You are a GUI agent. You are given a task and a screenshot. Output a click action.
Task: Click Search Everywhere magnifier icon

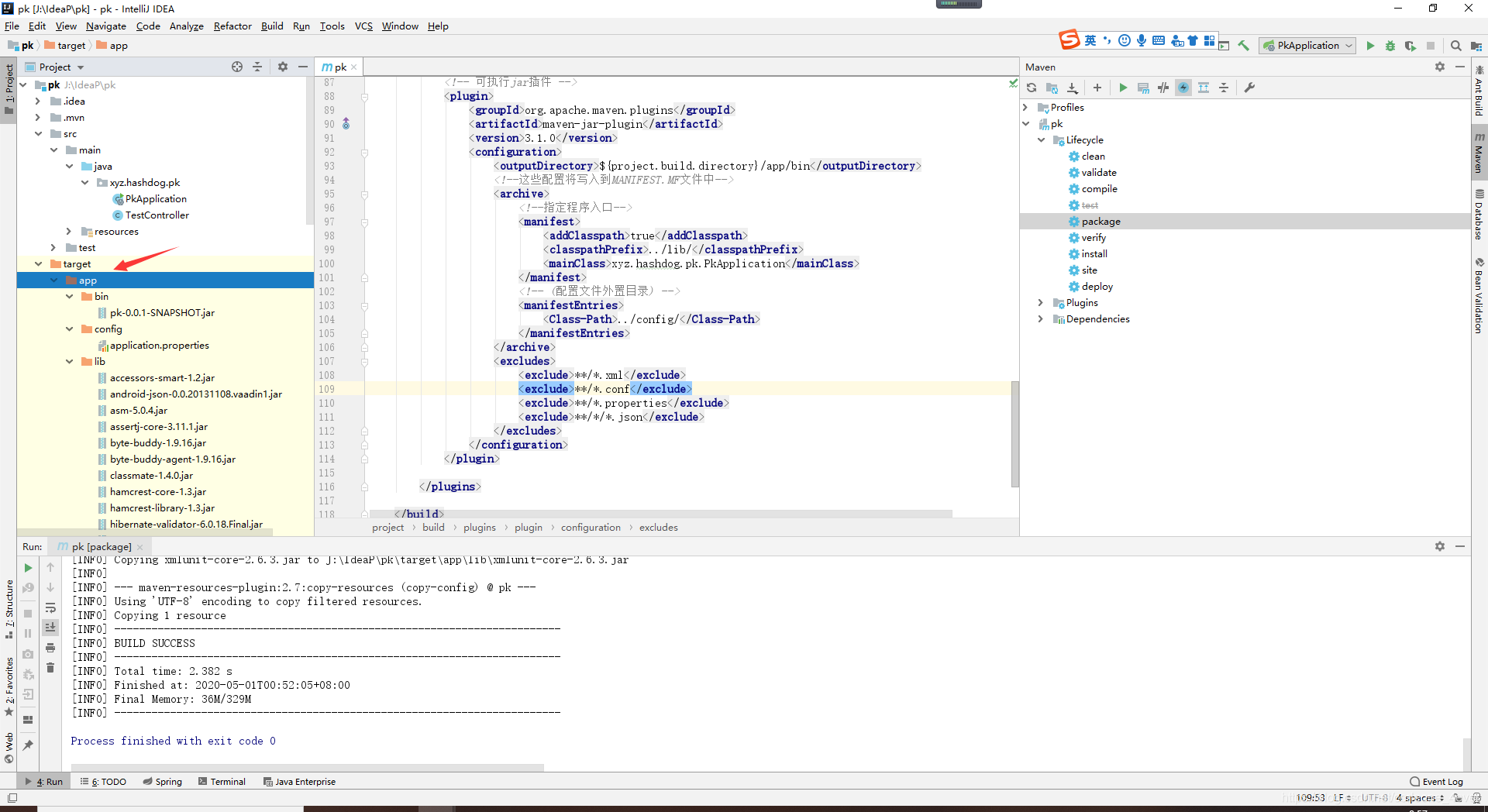(x=1456, y=46)
